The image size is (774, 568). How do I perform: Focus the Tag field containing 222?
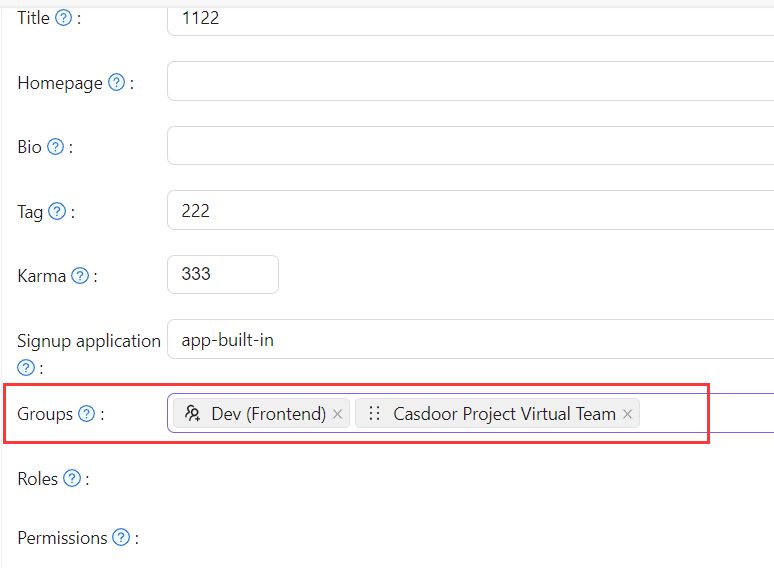(x=470, y=211)
